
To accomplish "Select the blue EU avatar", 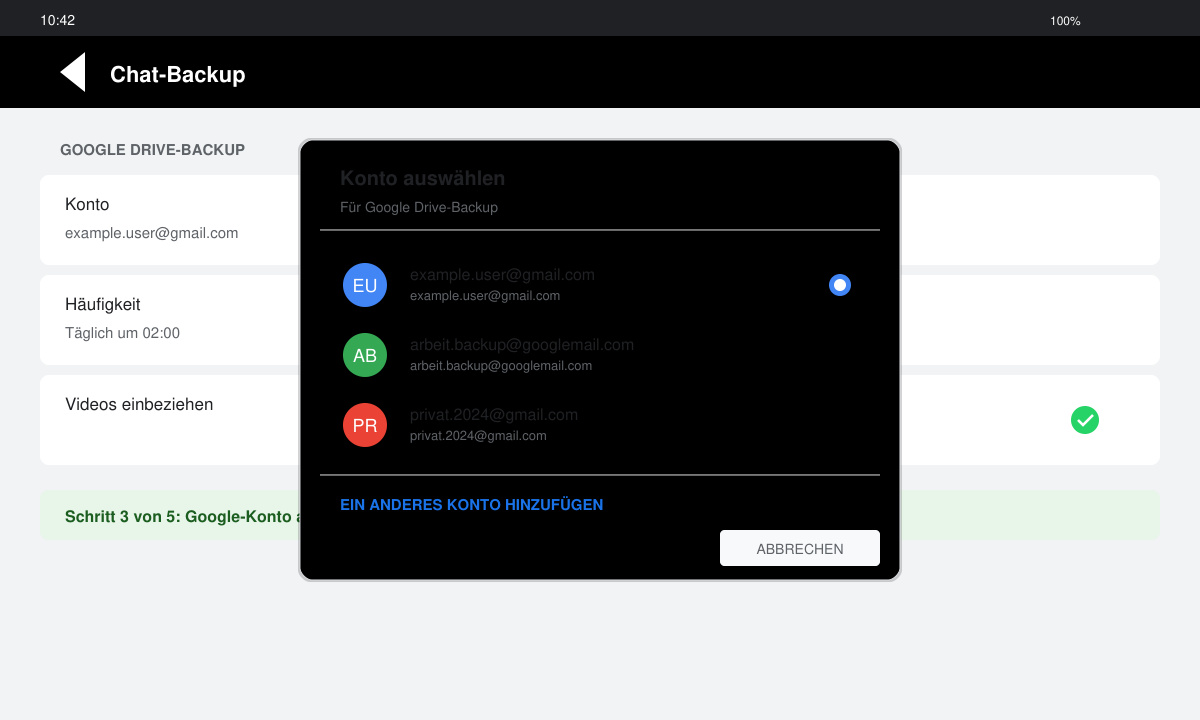I will (x=365, y=285).
